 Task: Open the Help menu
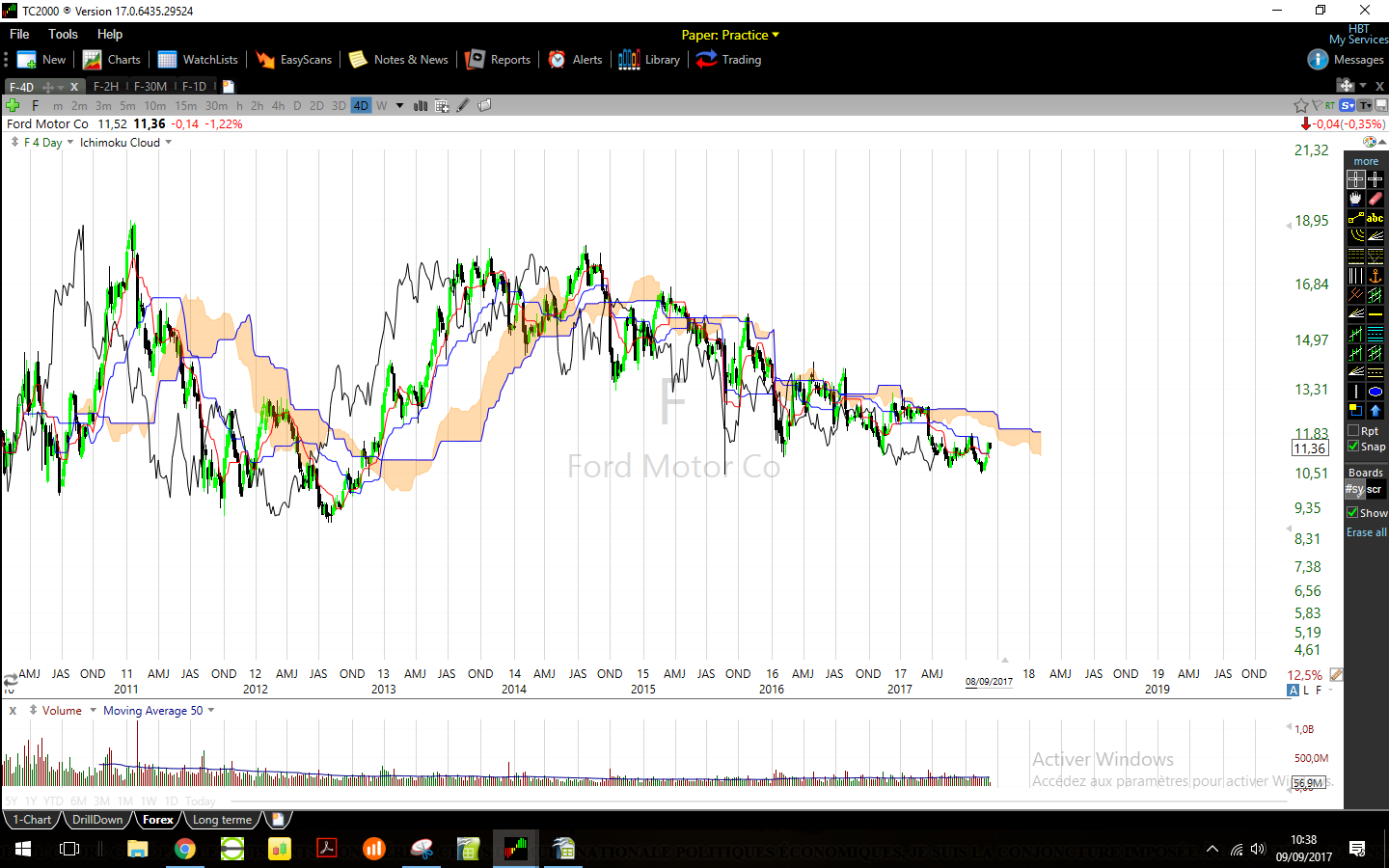point(110,34)
